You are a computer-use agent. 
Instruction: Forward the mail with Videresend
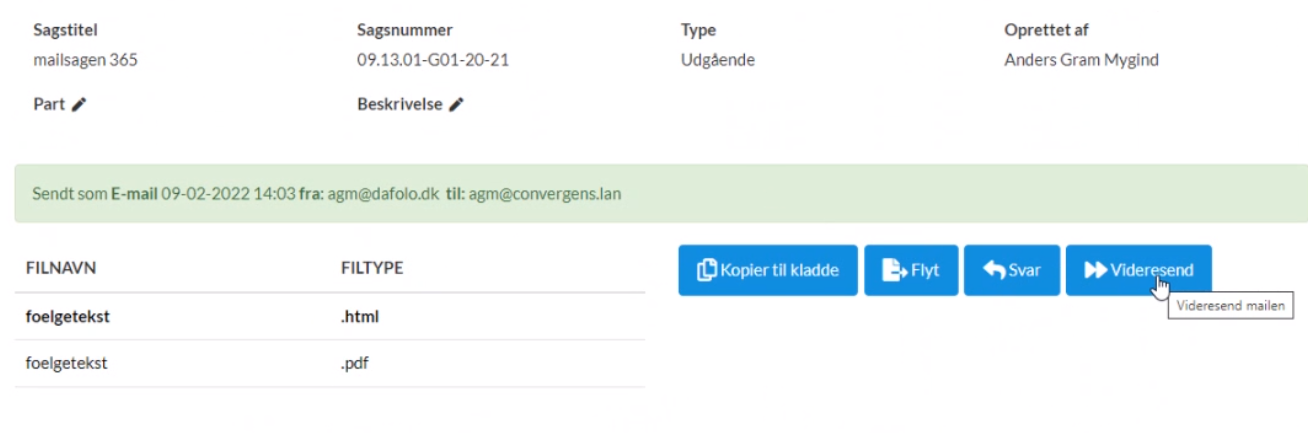pos(1138,271)
